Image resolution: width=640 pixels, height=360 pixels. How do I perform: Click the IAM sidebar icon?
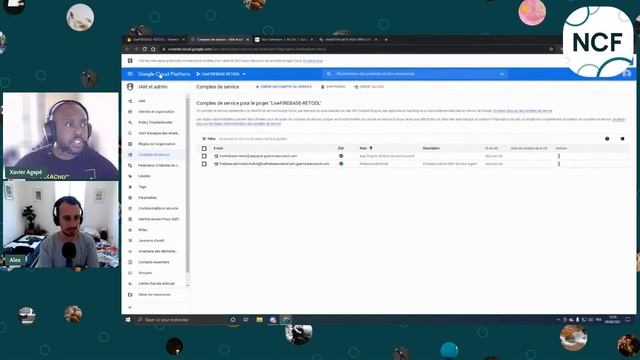coord(130,101)
